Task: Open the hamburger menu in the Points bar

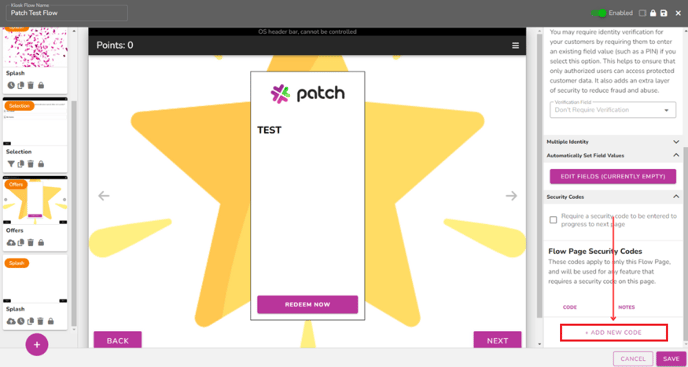Action: 516,46
